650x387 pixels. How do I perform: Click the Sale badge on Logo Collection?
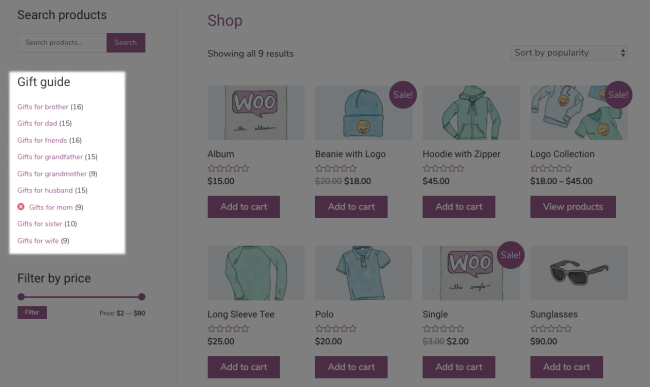[618, 95]
